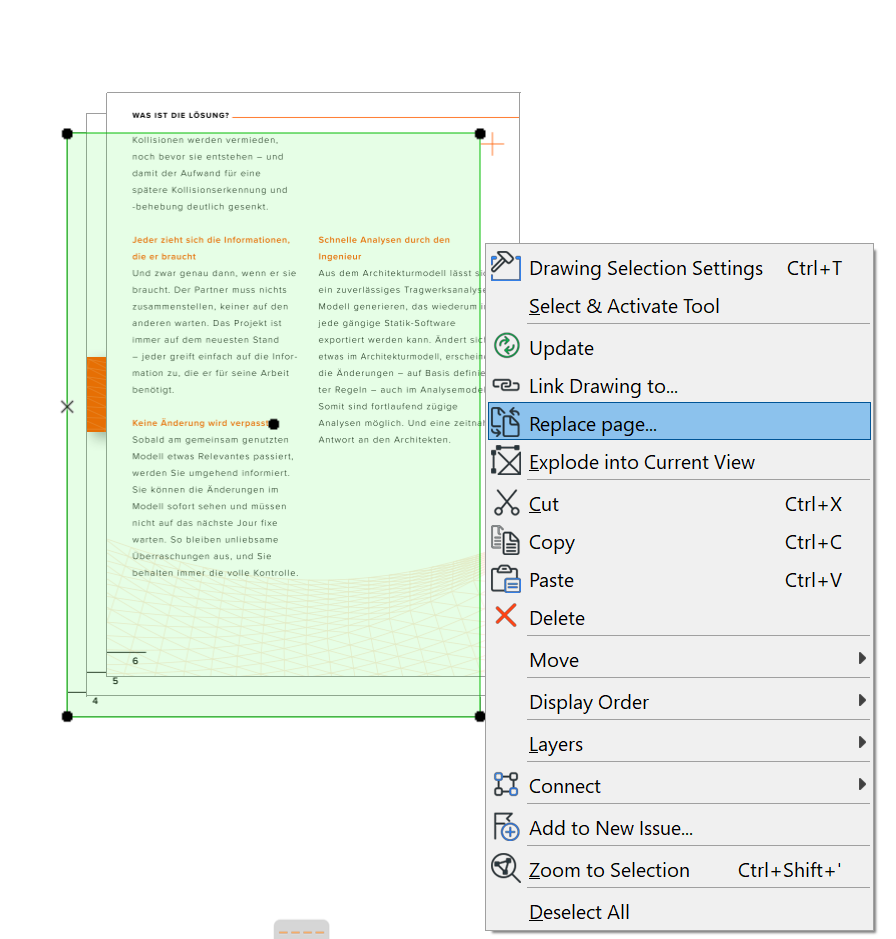Click the Replace page icon
The height and width of the screenshot is (939, 896).
tap(505, 422)
